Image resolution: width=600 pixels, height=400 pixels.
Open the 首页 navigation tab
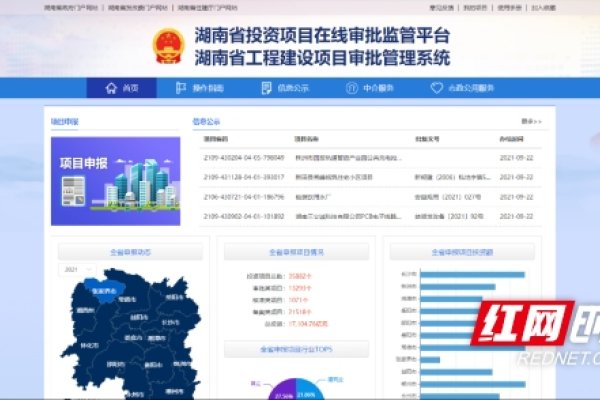click(122, 88)
